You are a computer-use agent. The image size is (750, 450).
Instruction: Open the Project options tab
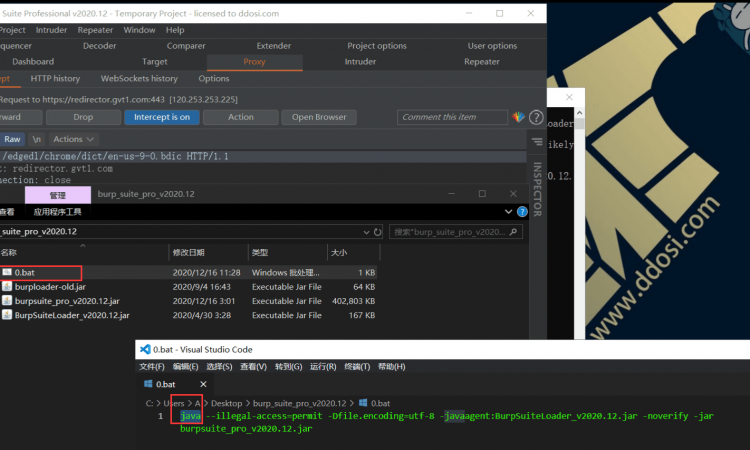(x=377, y=46)
